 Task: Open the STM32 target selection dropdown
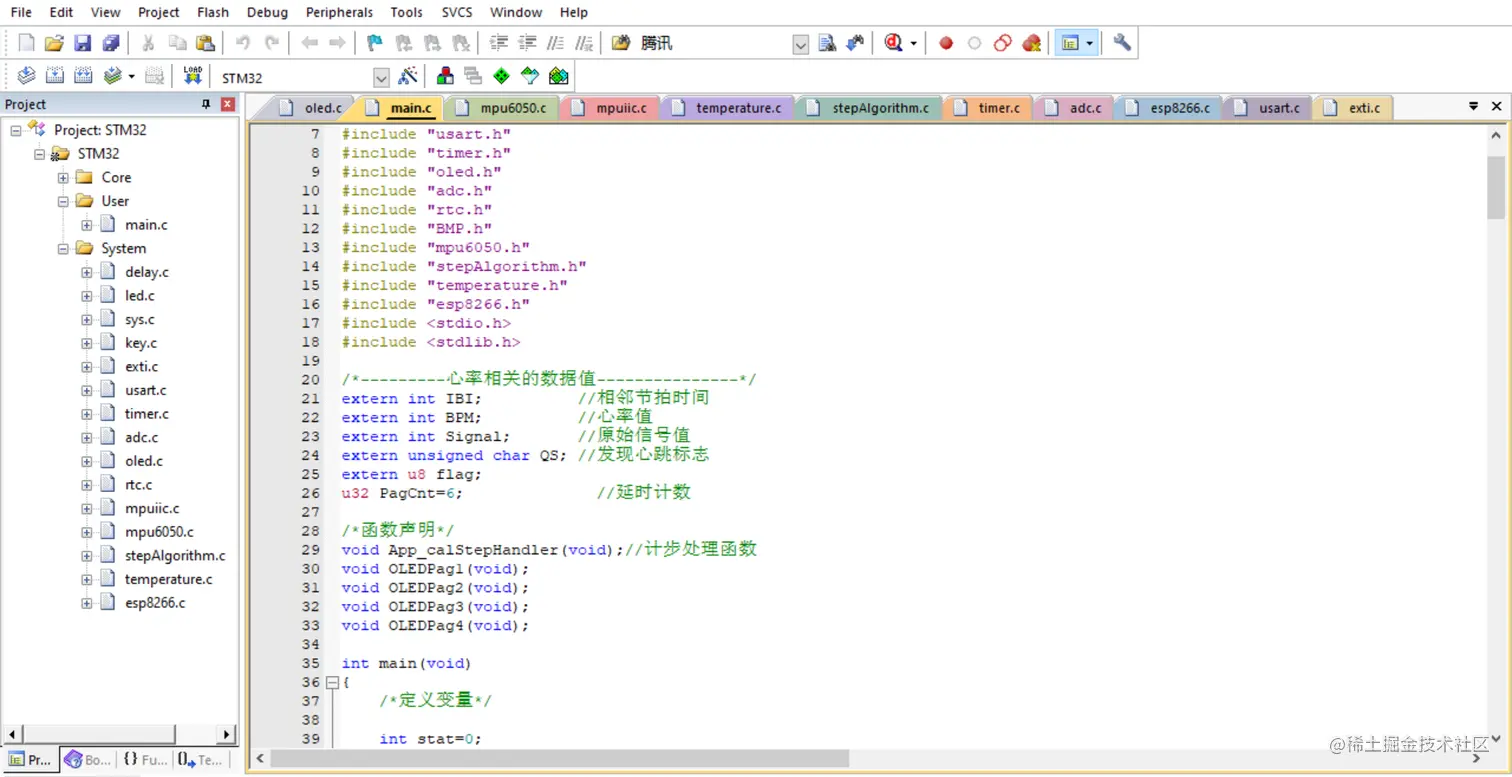pos(381,77)
